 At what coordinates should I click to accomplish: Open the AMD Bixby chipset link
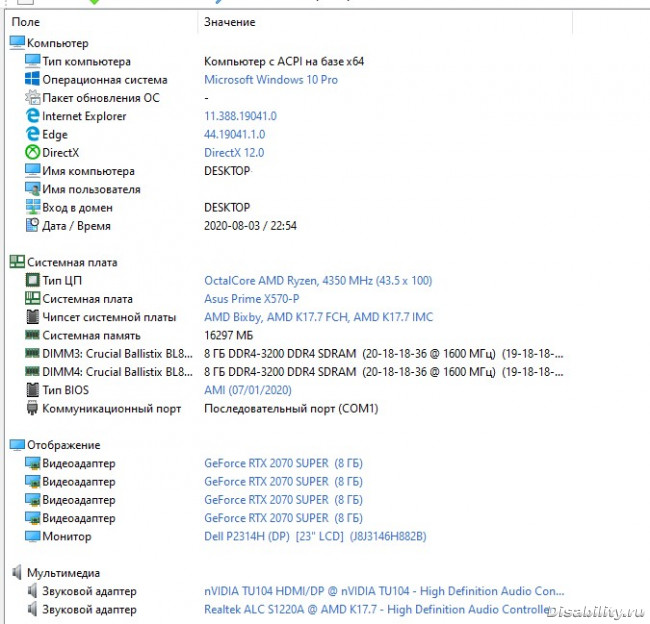[318, 317]
